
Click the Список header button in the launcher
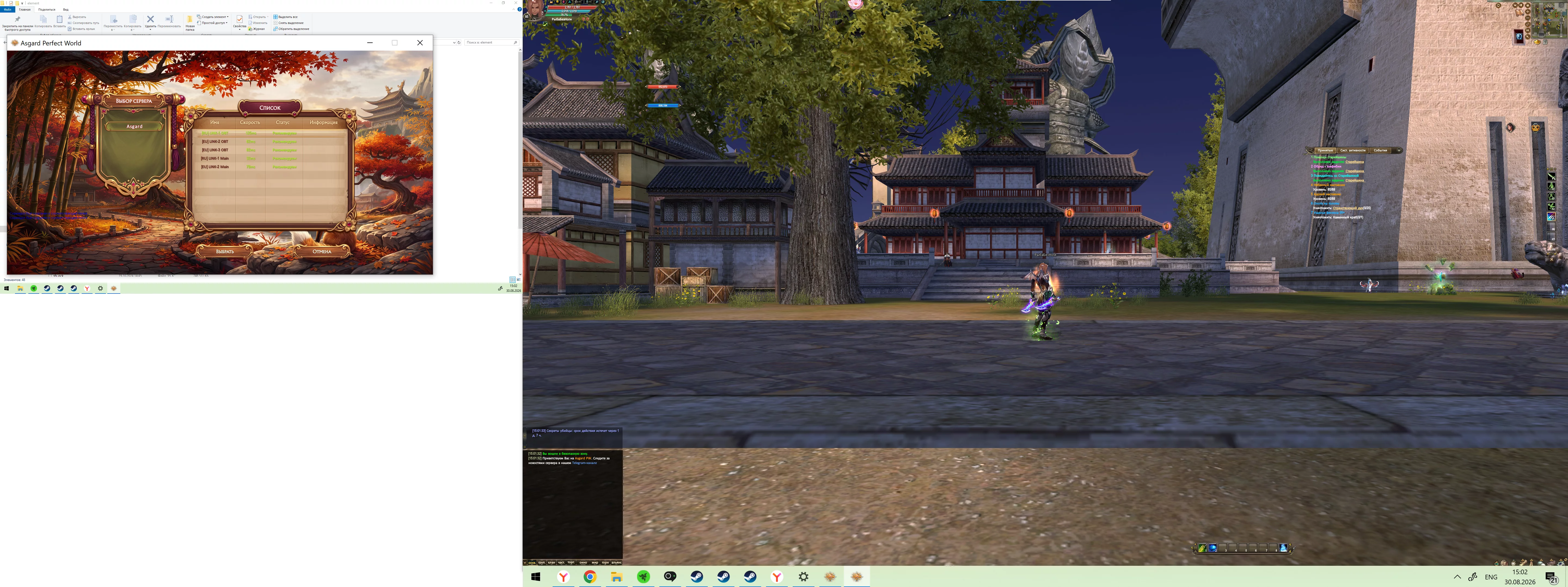270,108
